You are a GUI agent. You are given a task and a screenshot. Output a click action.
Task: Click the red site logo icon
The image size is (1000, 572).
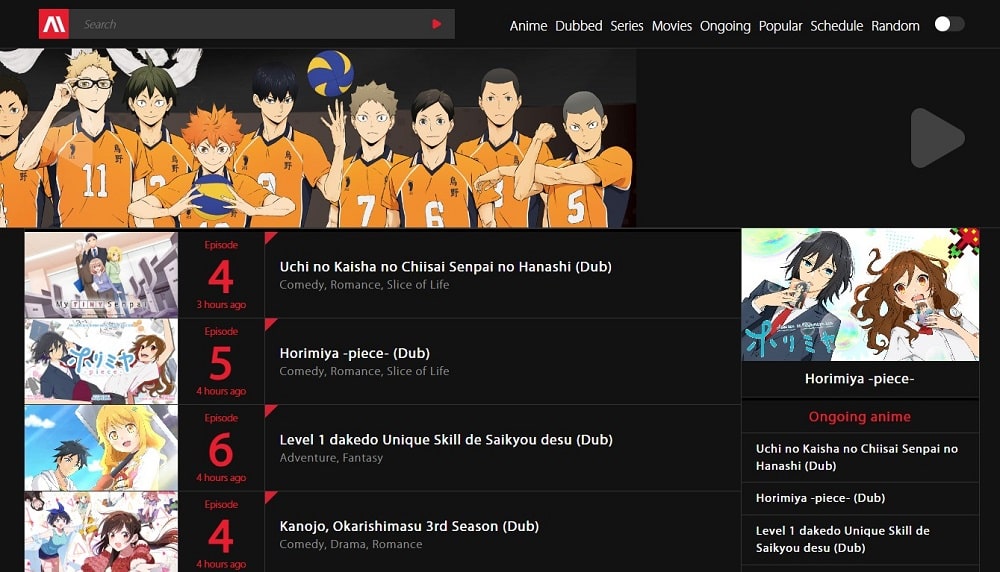(54, 24)
